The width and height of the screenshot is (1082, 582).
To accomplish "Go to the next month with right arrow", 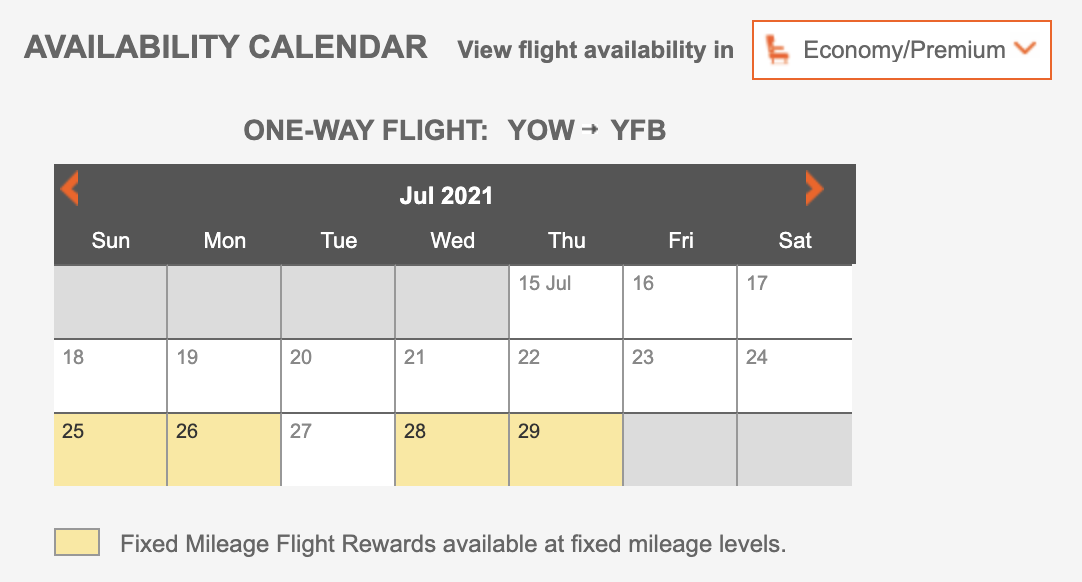I will pyautogui.click(x=814, y=188).
